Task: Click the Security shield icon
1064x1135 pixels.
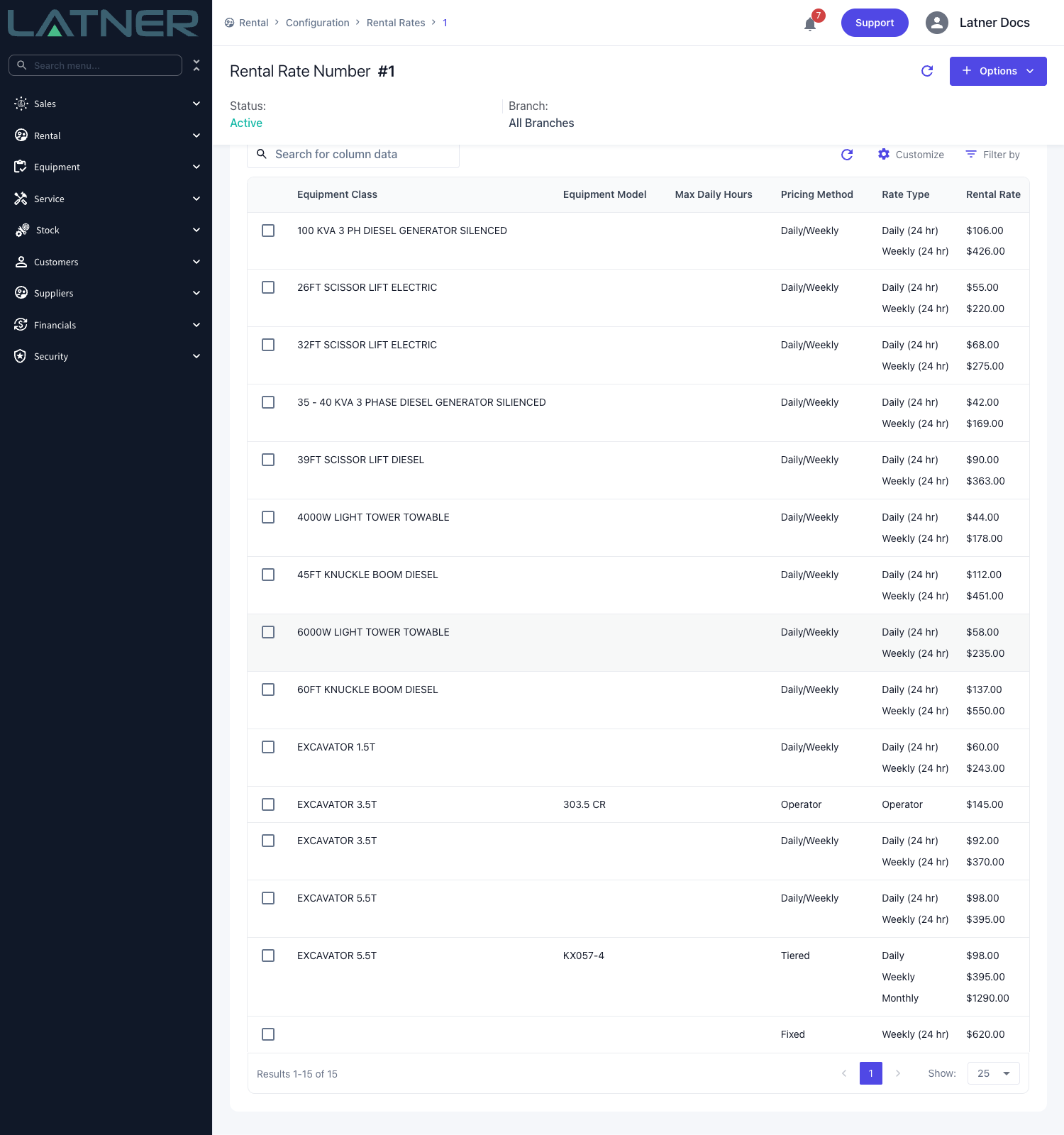Action: [21, 356]
